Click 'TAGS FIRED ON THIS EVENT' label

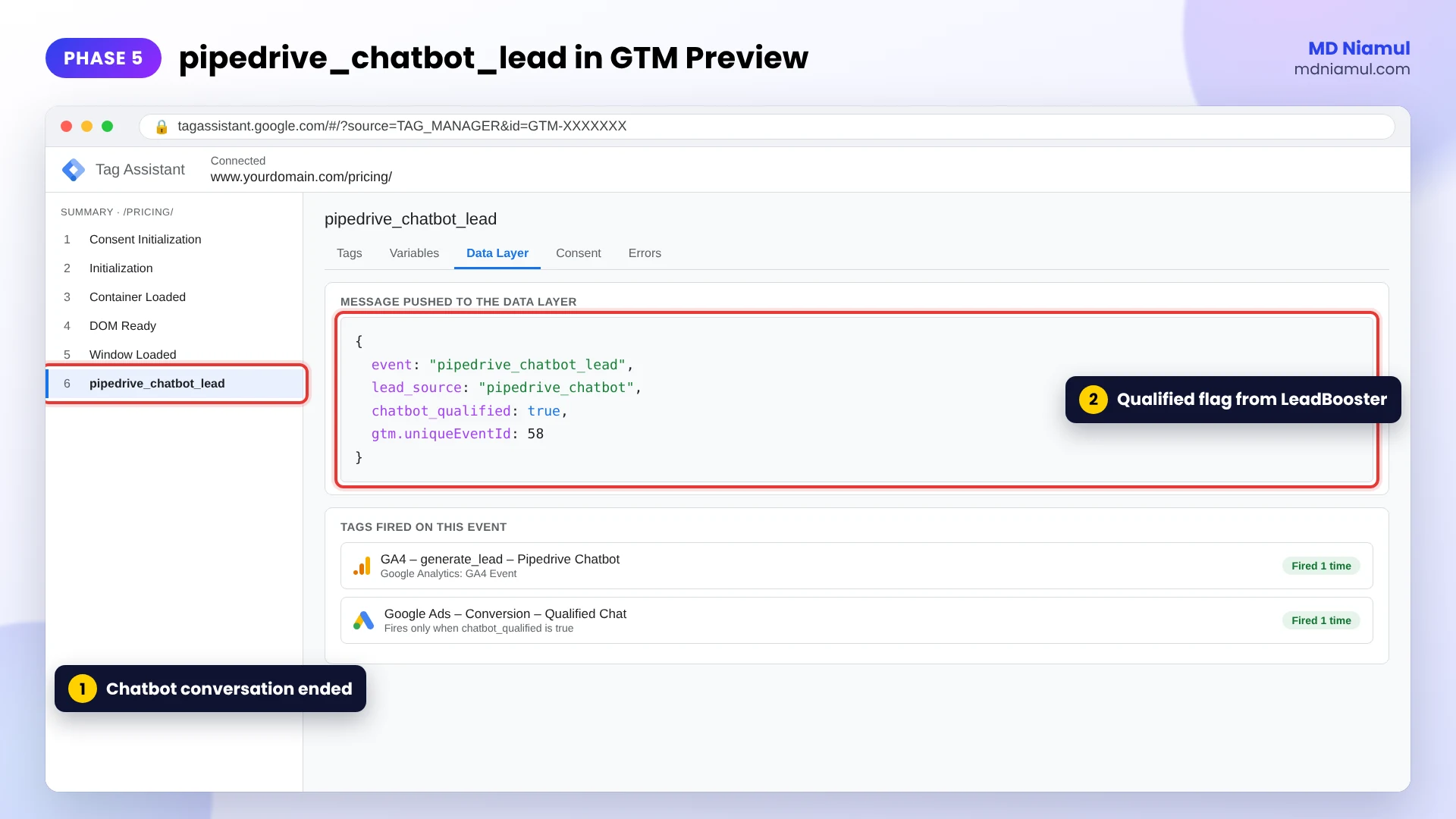tap(423, 527)
